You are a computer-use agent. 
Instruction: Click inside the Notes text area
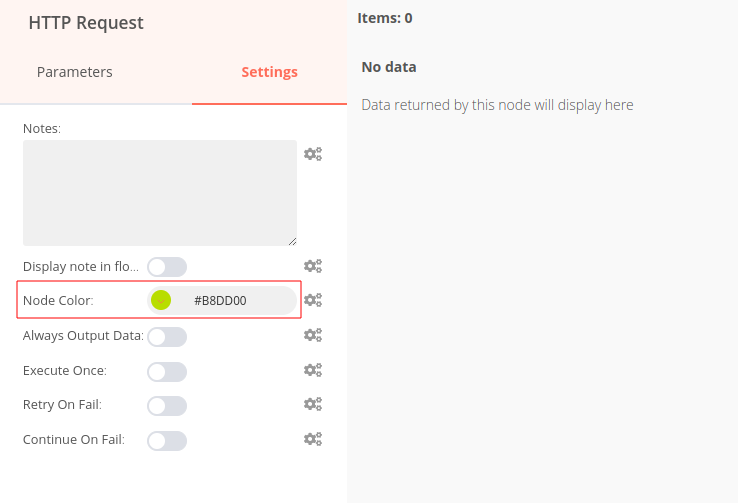(x=160, y=193)
